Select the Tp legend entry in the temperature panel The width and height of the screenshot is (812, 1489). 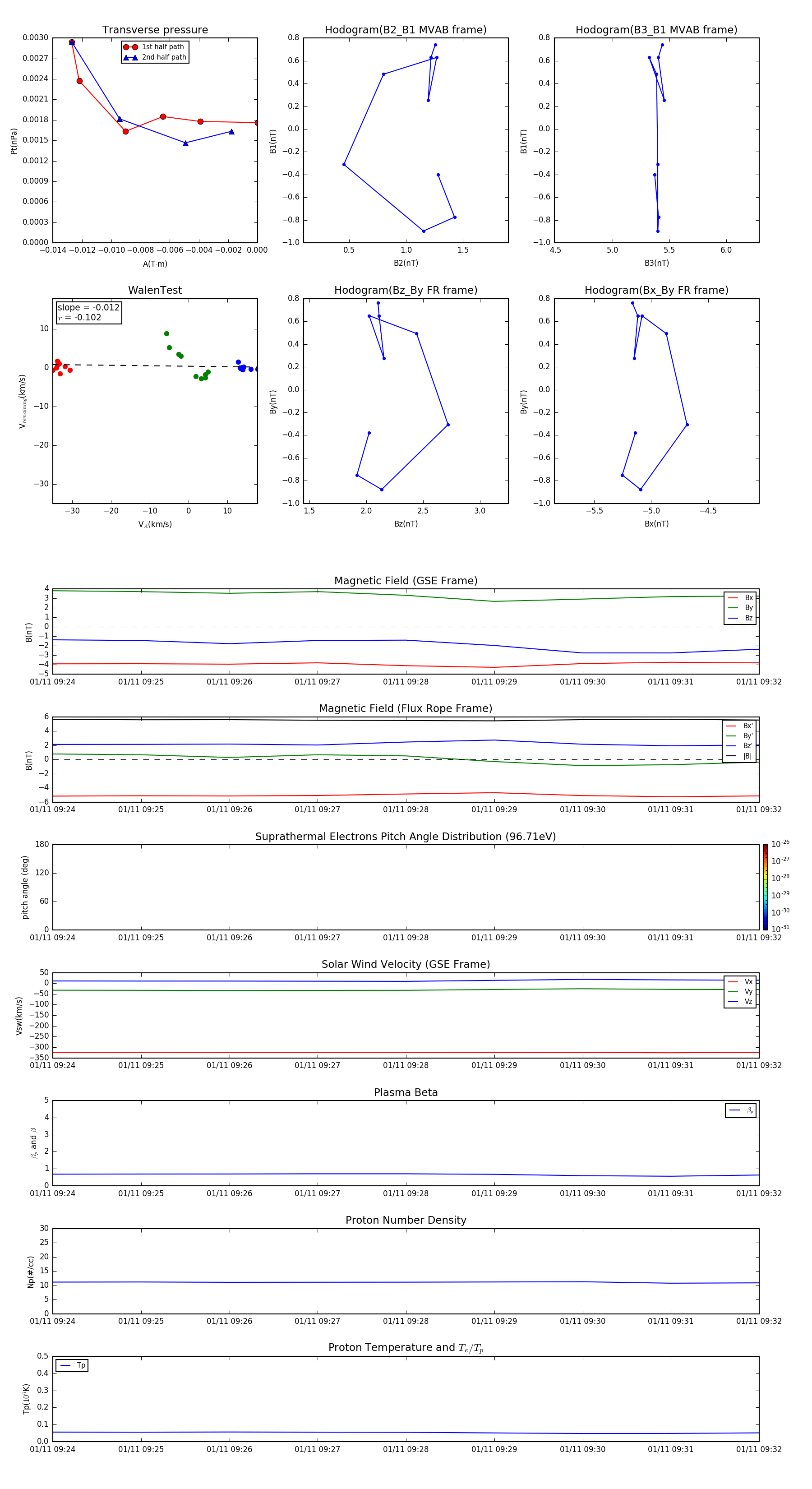(72, 1365)
